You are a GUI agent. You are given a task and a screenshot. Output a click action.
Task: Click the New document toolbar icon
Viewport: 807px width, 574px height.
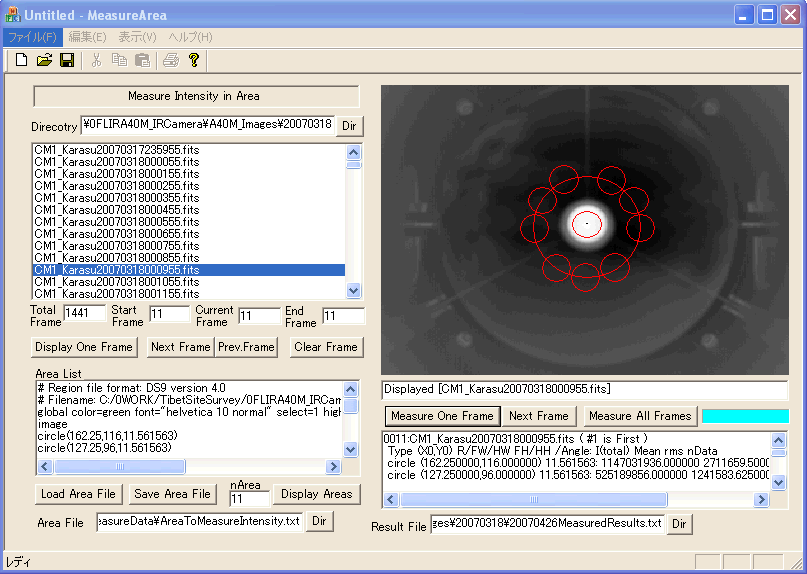21,60
